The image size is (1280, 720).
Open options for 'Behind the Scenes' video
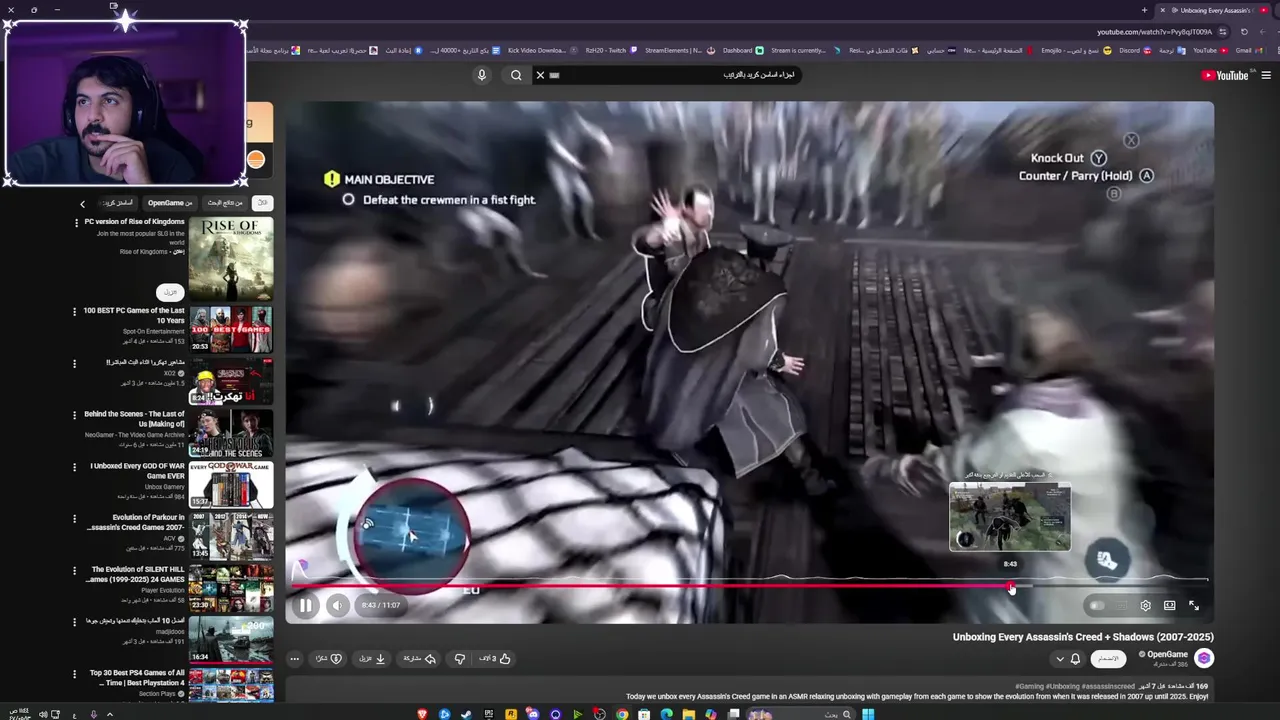[74, 415]
